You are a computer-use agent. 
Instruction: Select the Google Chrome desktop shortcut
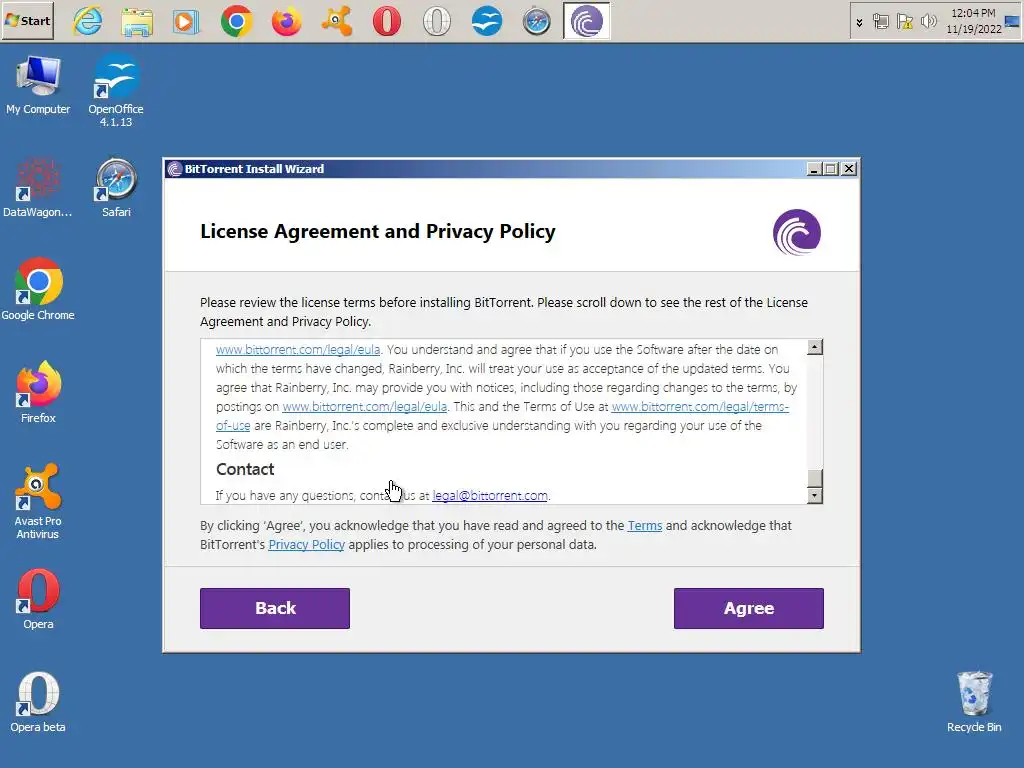click(x=38, y=289)
